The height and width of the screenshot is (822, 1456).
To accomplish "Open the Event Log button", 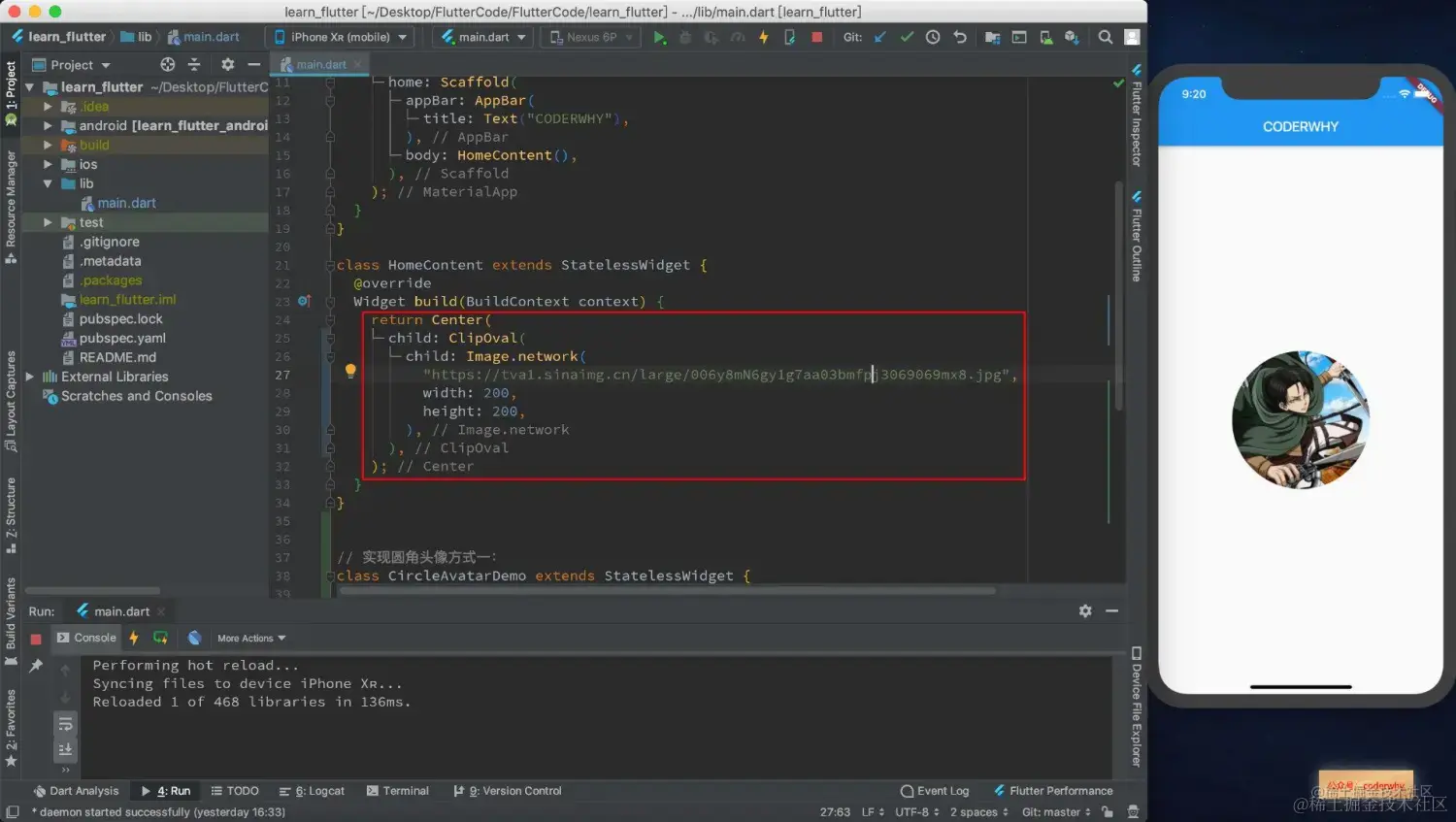I will tap(935, 791).
